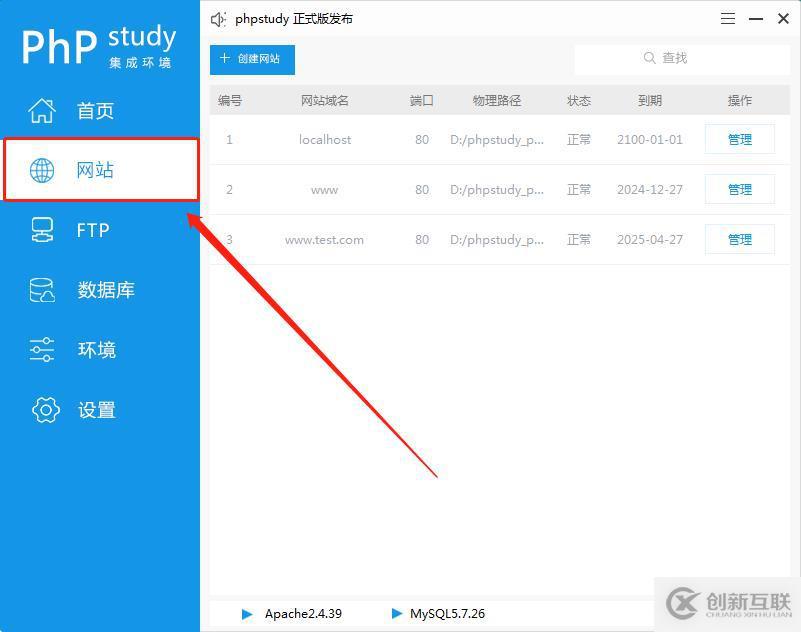Start the MySQL5.7.26 service
Image resolution: width=801 pixels, height=632 pixels.
coord(397,613)
